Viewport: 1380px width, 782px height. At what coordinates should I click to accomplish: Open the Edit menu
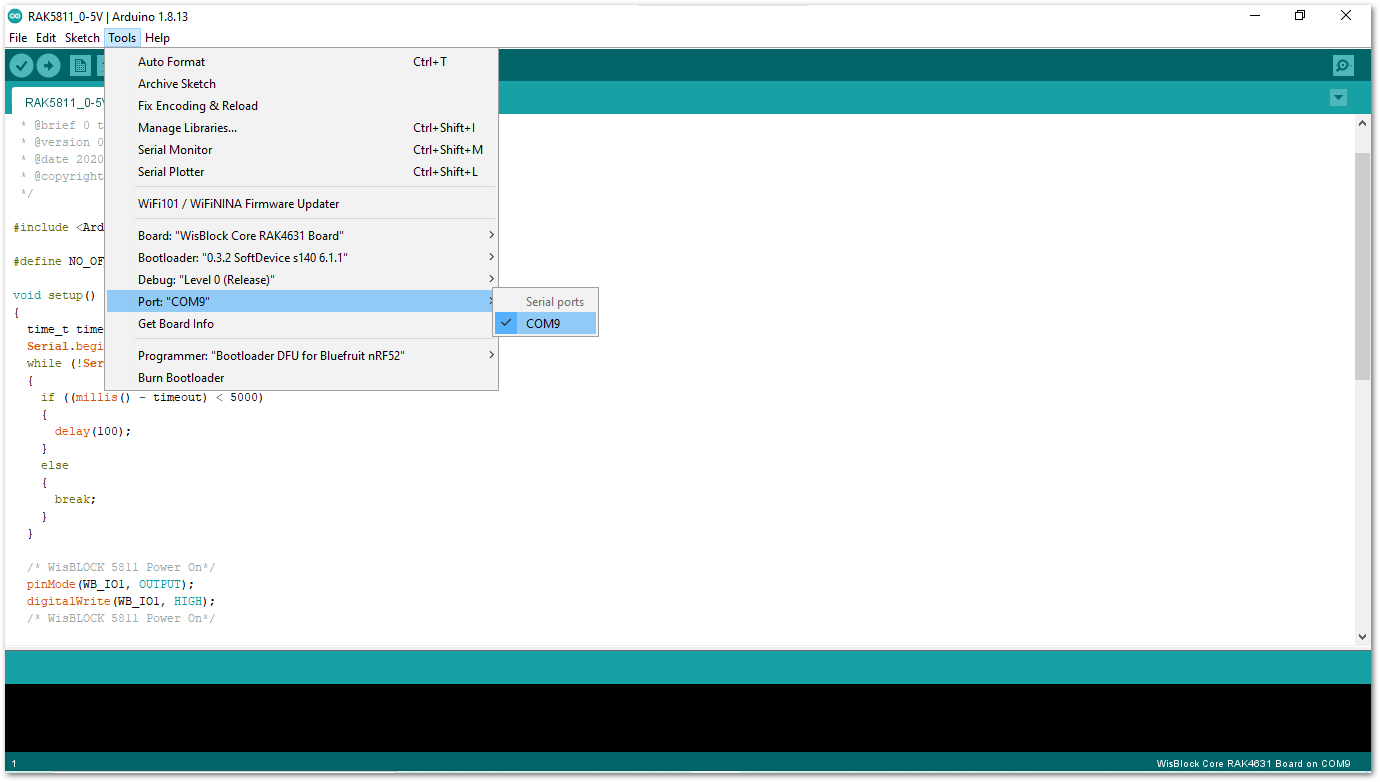pos(46,38)
